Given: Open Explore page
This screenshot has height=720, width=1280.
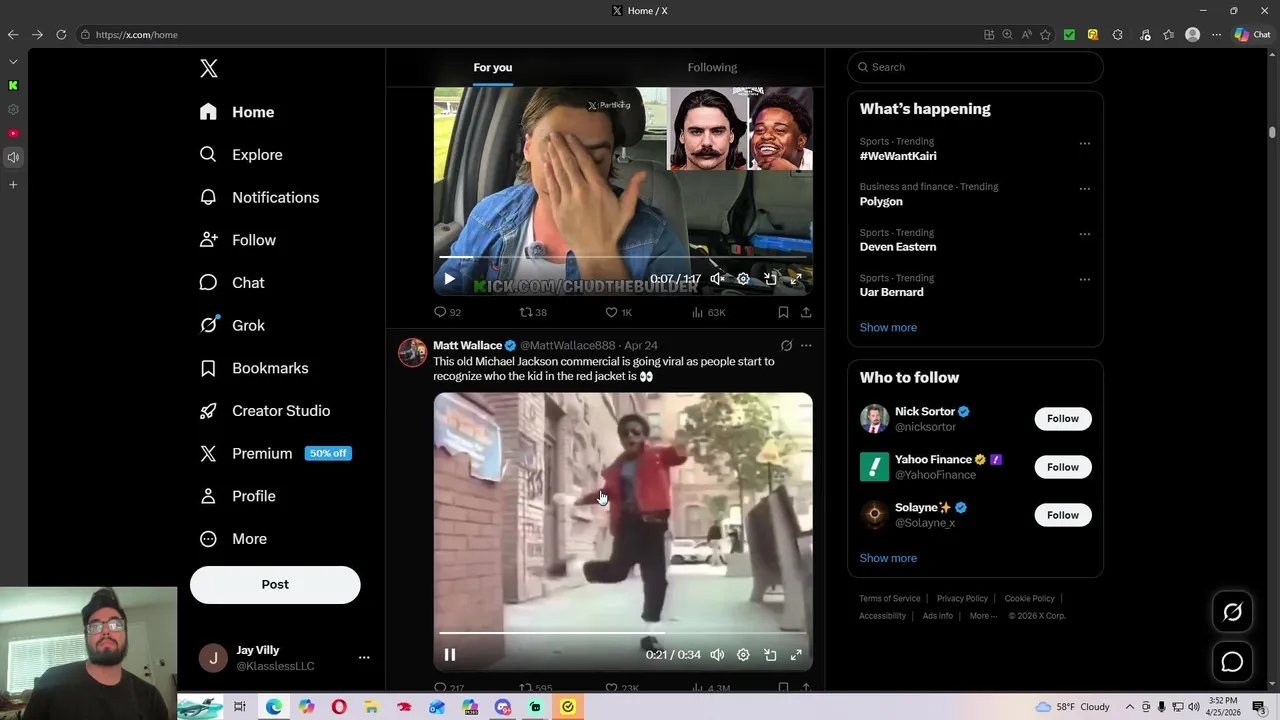Looking at the screenshot, I should pyautogui.click(x=240, y=155).
